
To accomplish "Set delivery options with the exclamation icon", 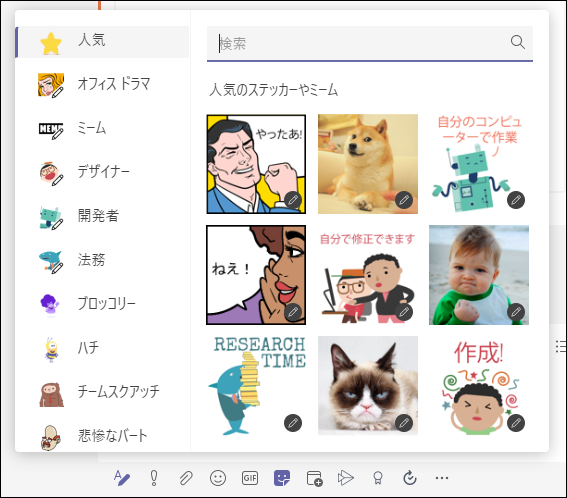I will pyautogui.click(x=154, y=478).
